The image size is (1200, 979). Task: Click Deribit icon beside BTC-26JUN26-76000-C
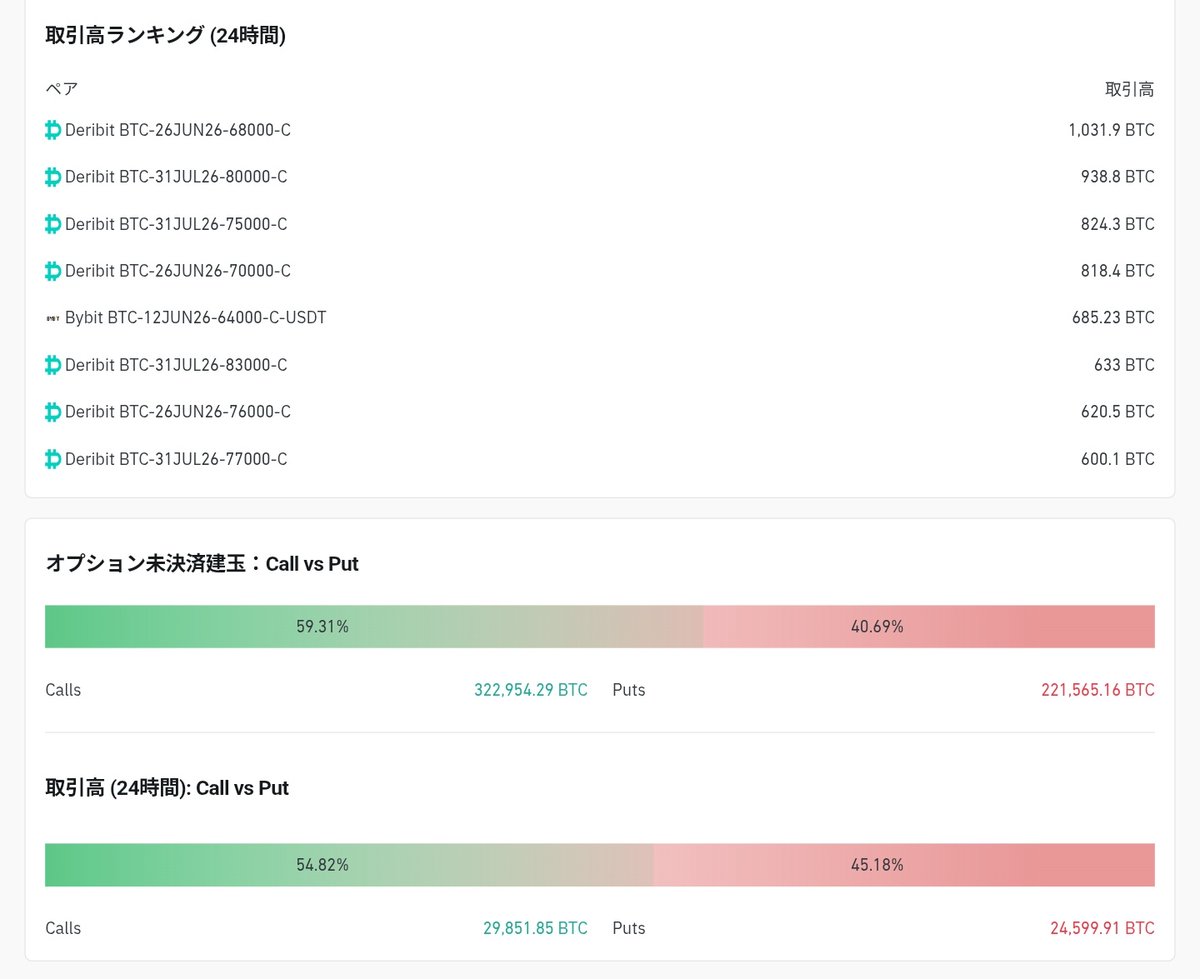(53, 412)
